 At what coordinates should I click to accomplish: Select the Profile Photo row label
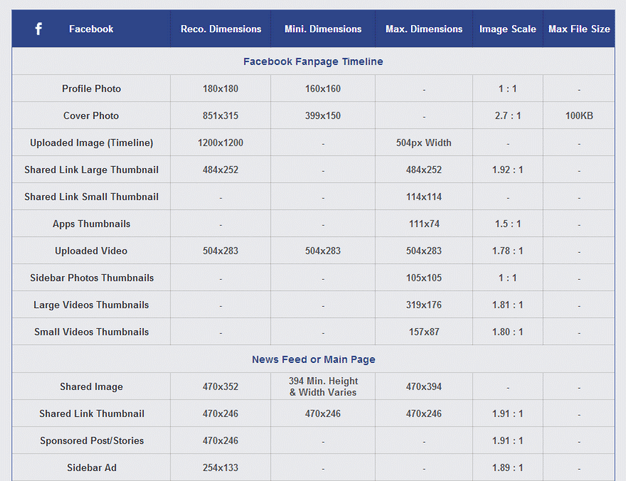pyautogui.click(x=91, y=89)
